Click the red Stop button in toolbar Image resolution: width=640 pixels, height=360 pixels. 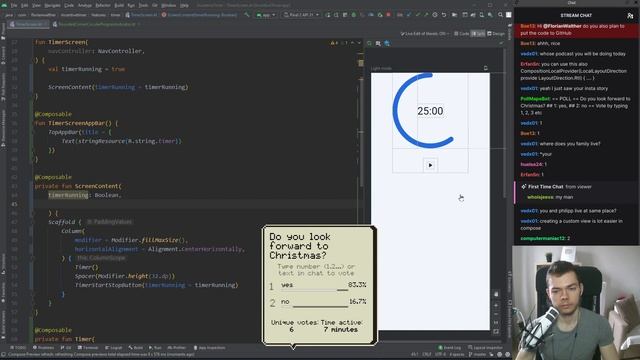point(388,15)
